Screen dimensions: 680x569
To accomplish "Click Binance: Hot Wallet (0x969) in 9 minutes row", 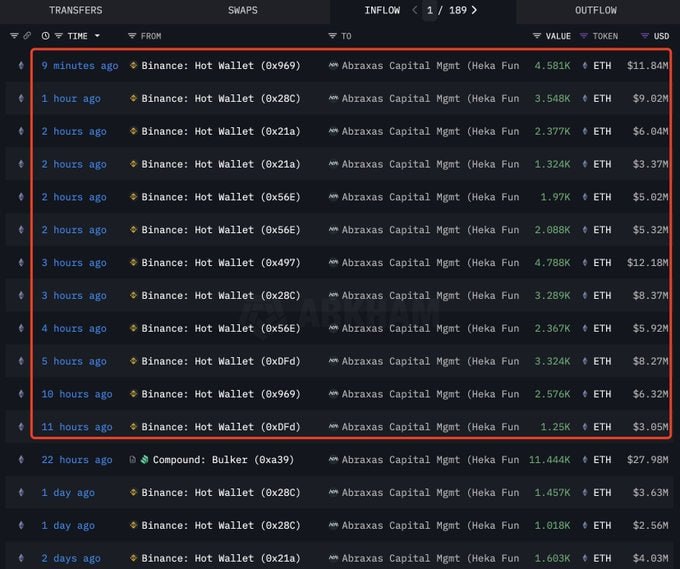I will tap(221, 66).
